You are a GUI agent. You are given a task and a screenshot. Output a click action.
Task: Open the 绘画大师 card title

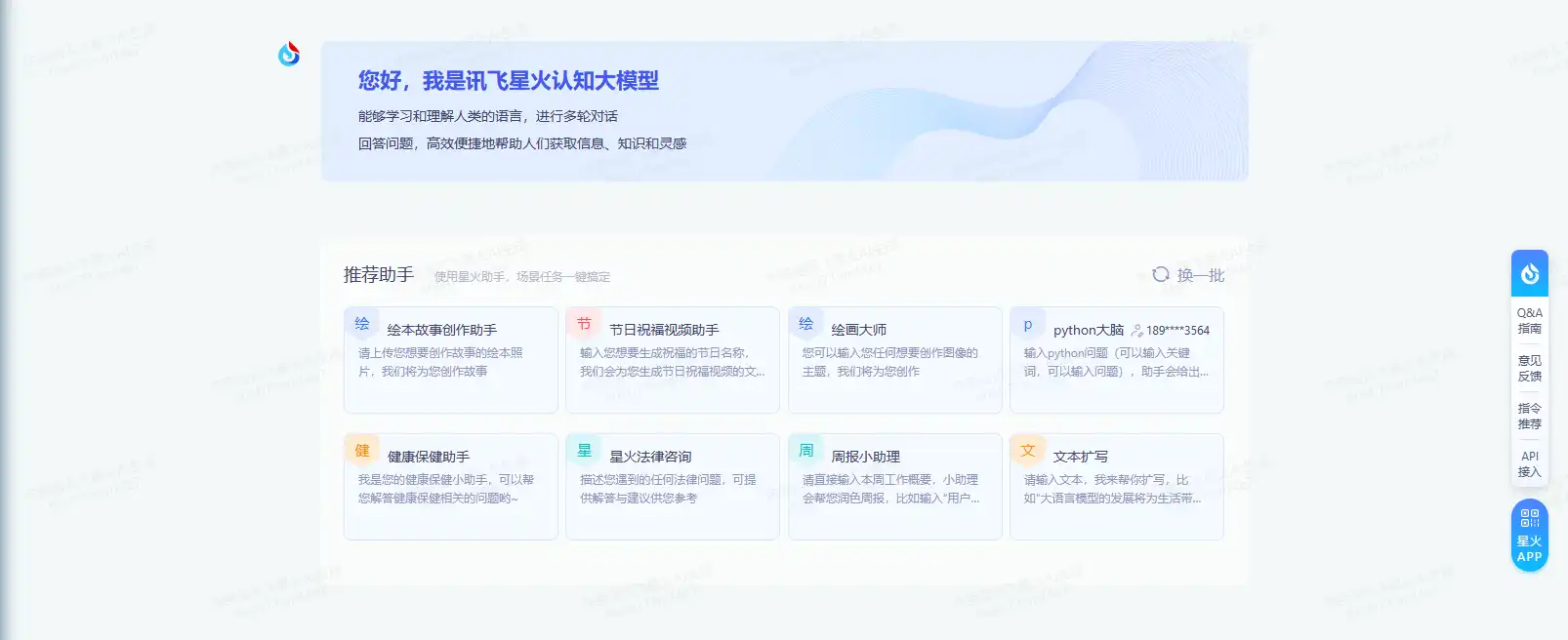coord(859,330)
